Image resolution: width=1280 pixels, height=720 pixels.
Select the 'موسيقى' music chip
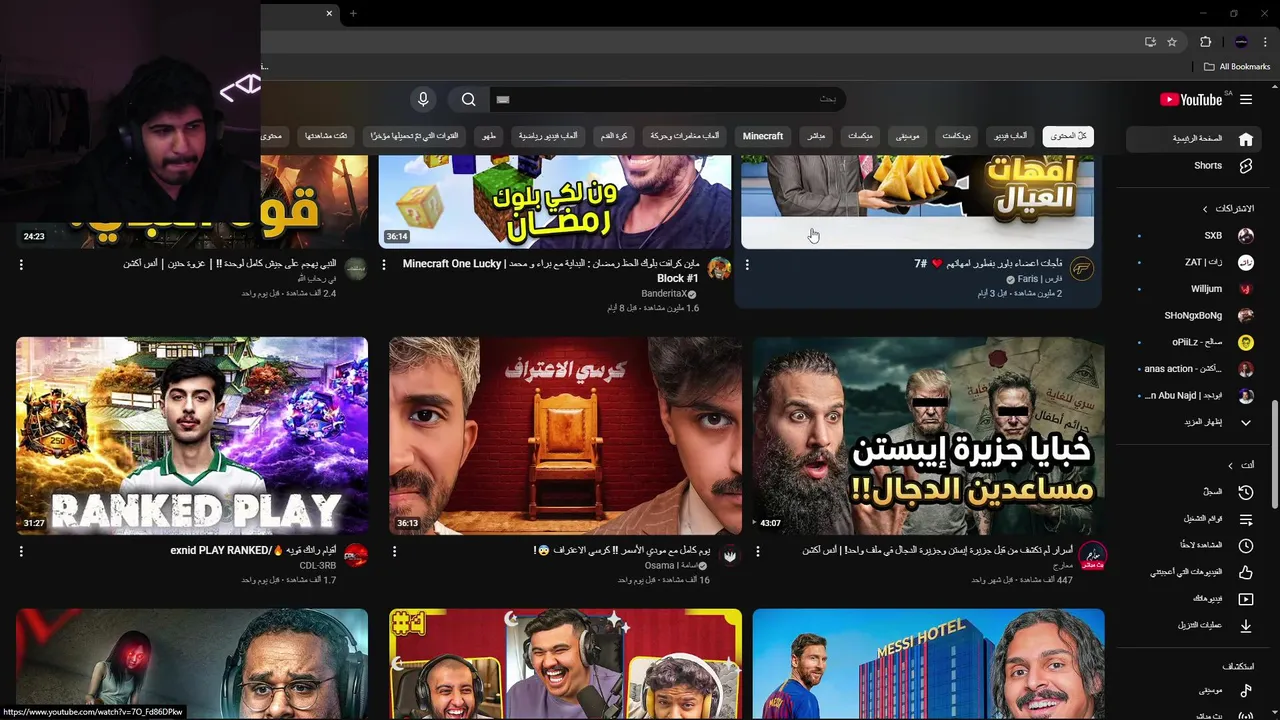(908, 136)
